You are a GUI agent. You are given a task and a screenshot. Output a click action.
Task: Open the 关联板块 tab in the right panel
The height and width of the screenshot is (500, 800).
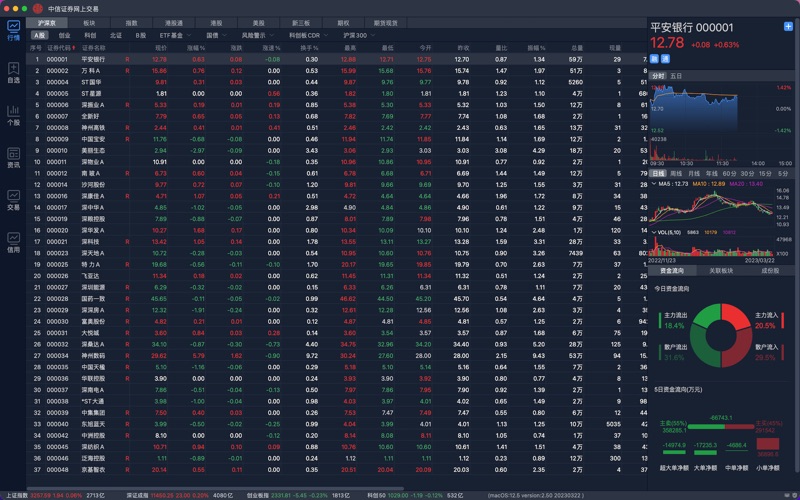point(722,270)
